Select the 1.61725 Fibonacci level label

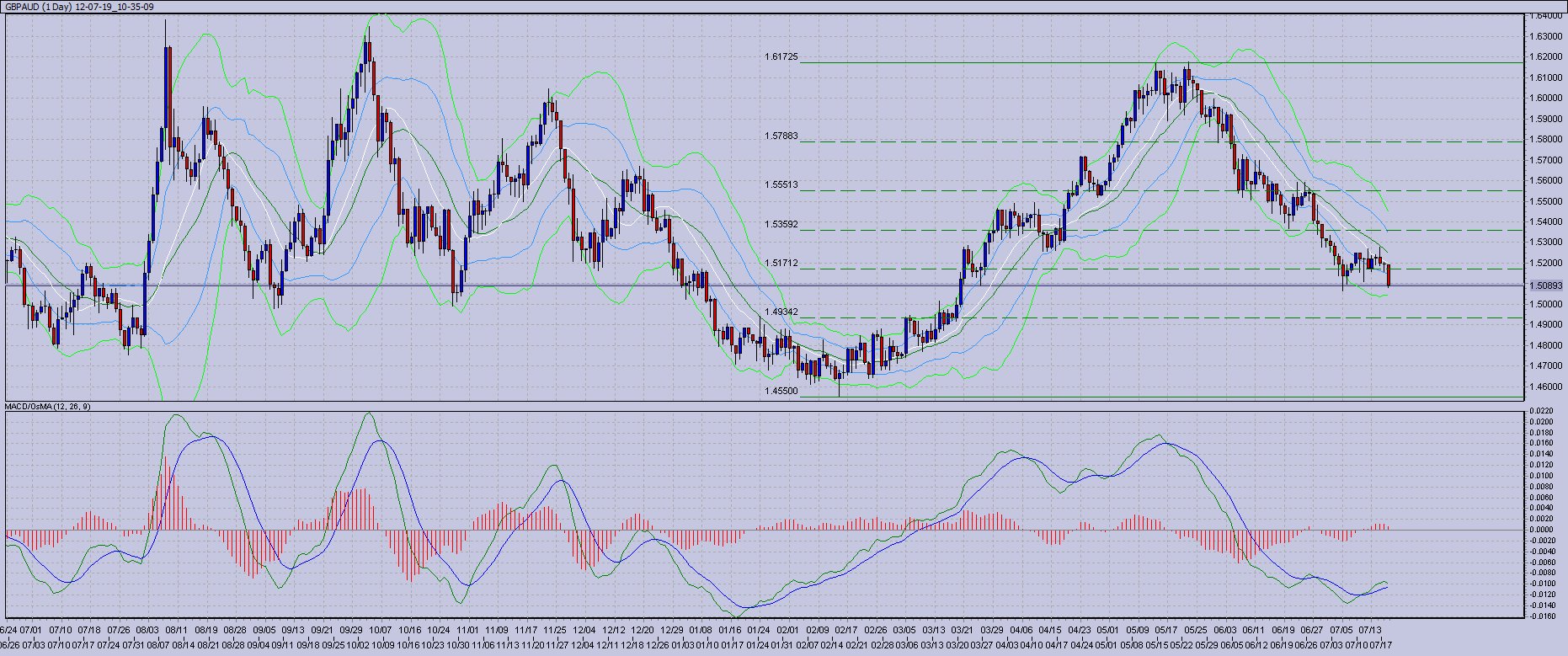781,57
